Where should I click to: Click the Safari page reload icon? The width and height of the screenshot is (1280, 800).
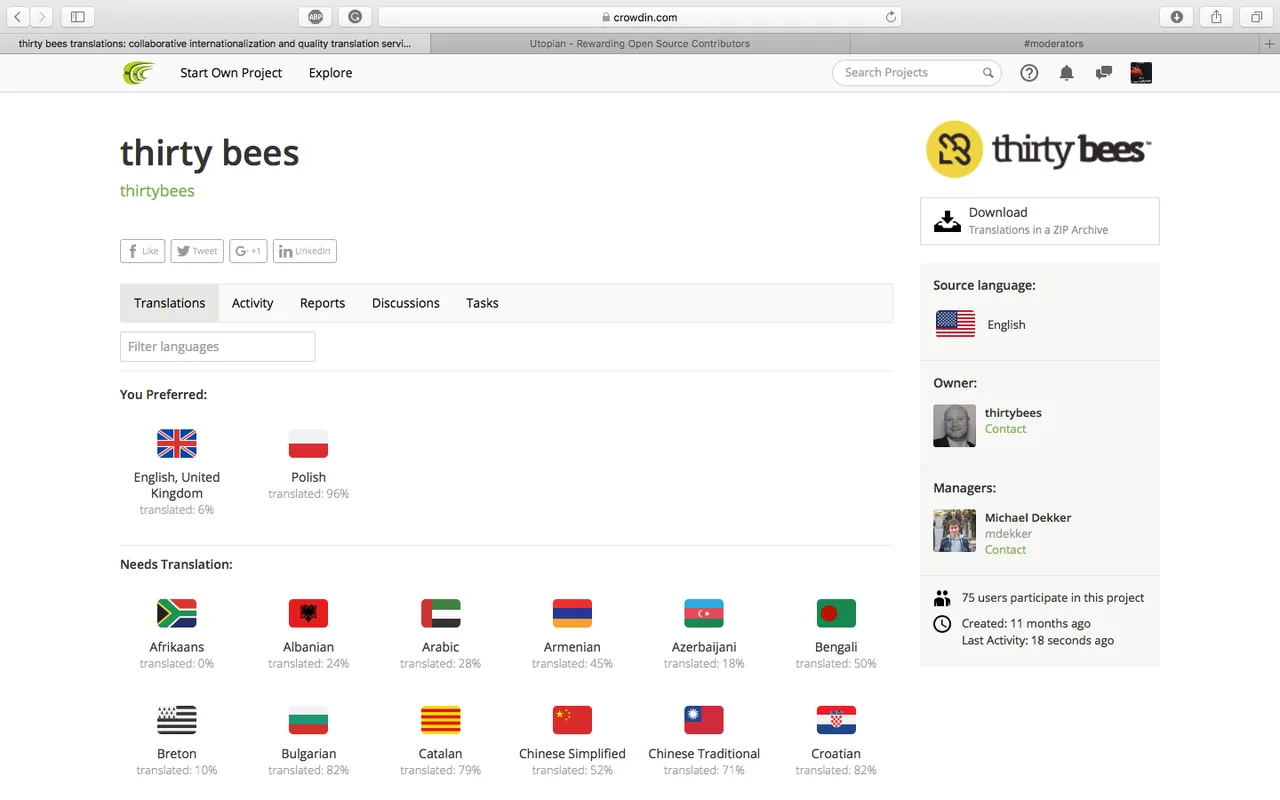point(891,17)
